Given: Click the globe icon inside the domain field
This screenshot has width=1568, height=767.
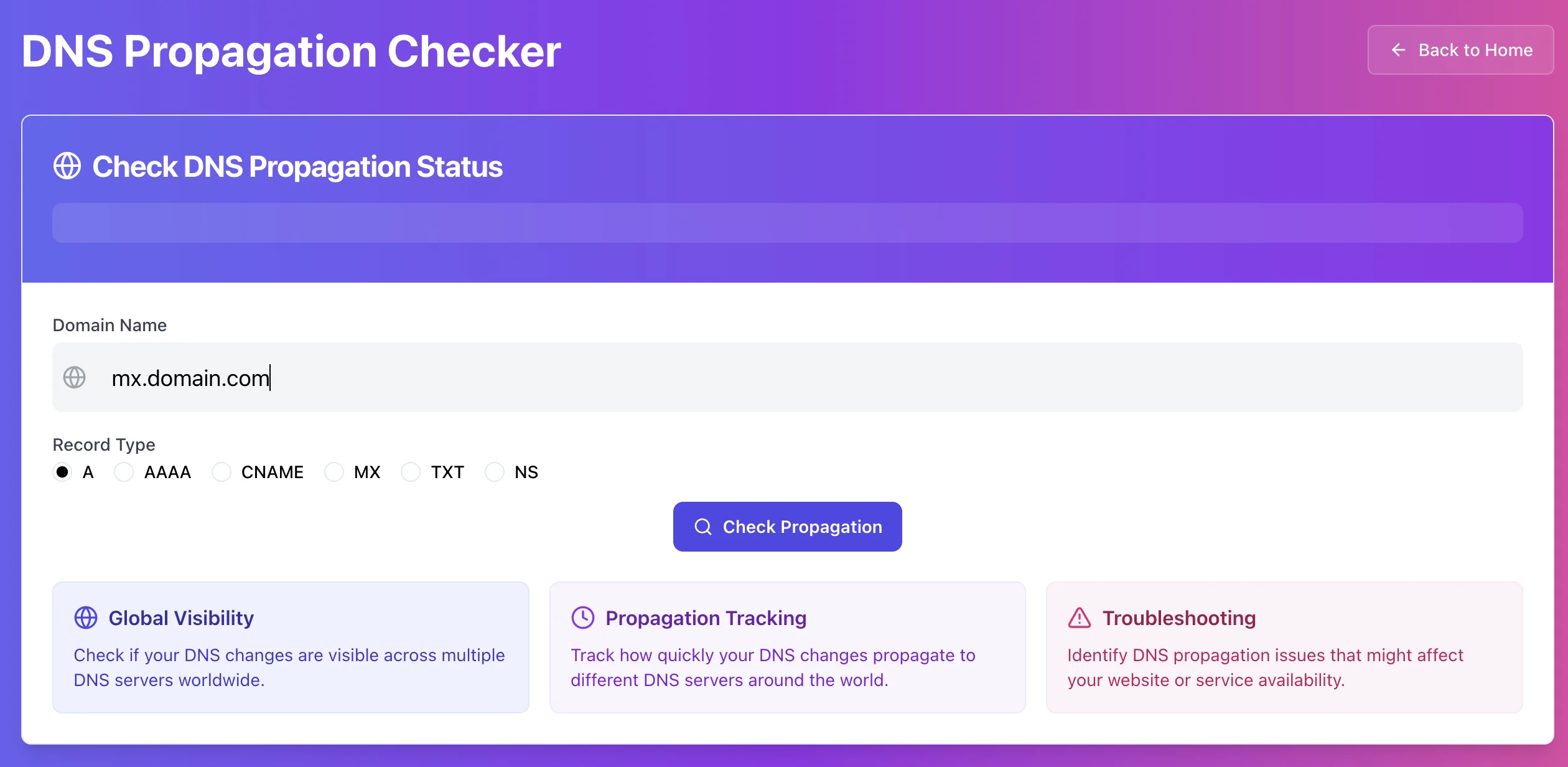Looking at the screenshot, I should pos(75,377).
